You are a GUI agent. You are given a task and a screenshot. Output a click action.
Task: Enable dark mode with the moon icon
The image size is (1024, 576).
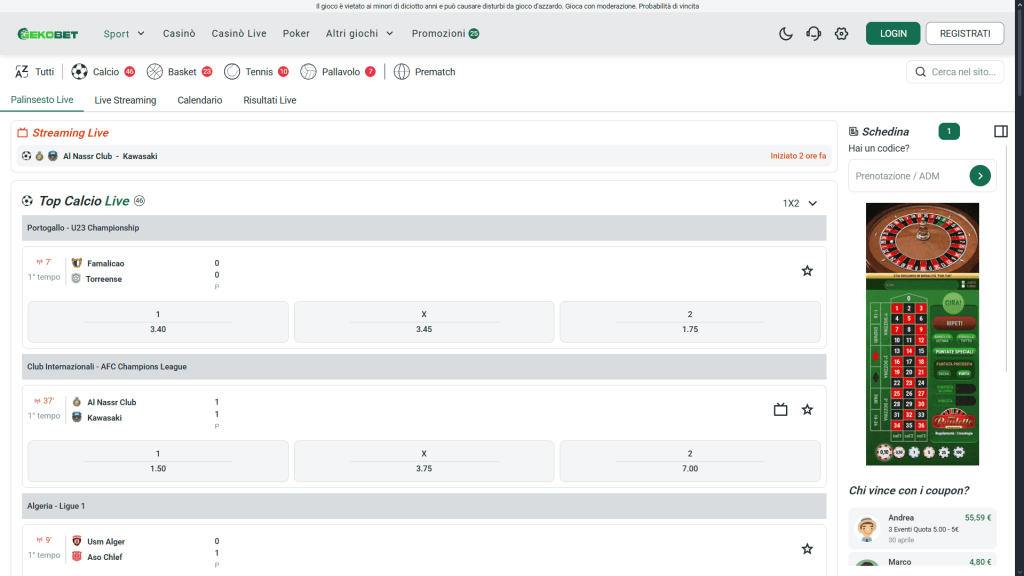click(x=786, y=33)
